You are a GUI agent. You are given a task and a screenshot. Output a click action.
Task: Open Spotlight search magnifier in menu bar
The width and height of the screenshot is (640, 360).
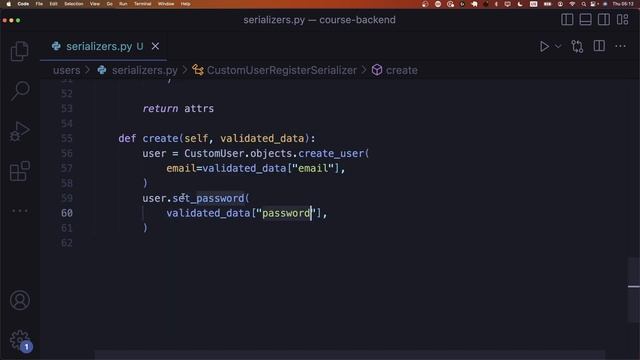pos(584,4)
